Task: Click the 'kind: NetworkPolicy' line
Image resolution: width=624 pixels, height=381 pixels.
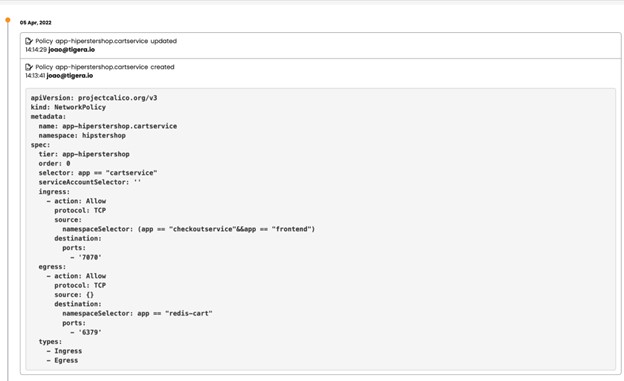Action: (x=68, y=107)
